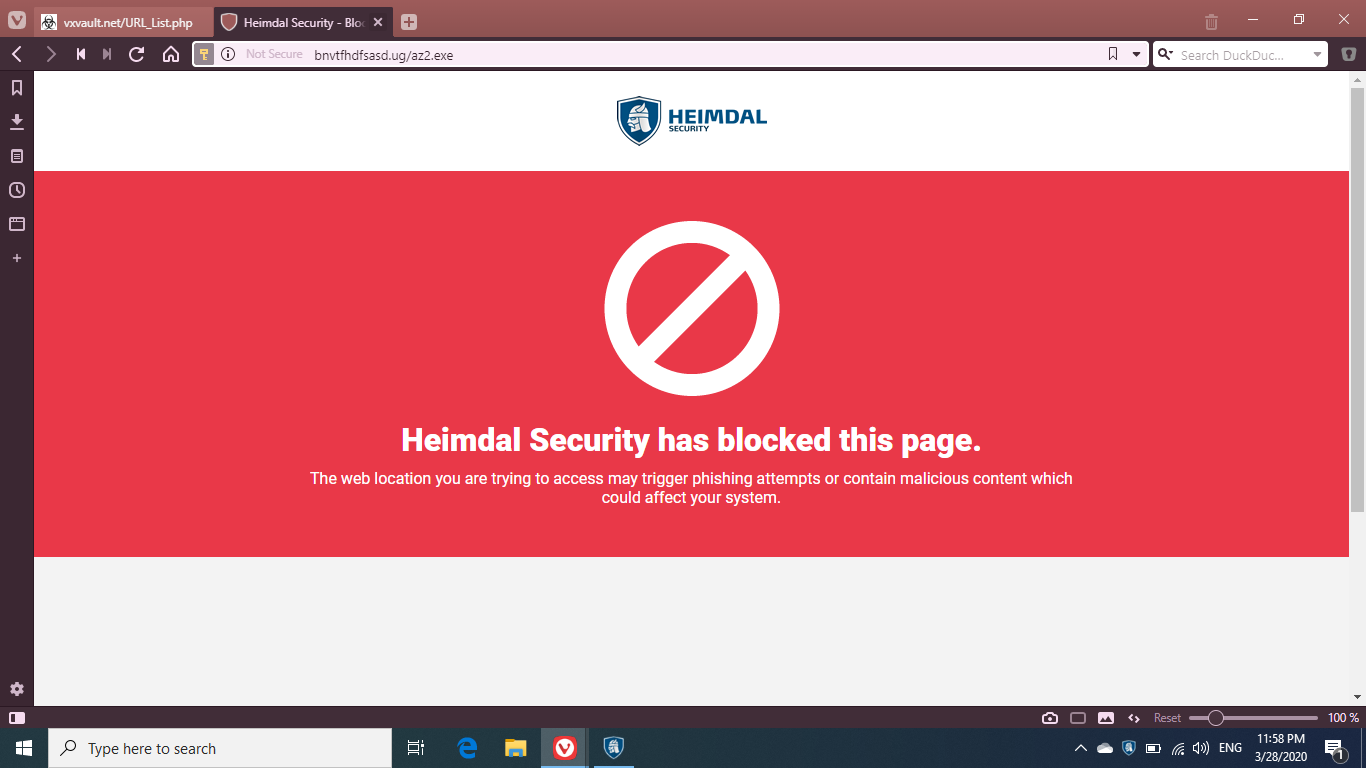Expand the bookmark dropdown arrow in address bar
This screenshot has width=1366, height=768.
coord(1136,54)
